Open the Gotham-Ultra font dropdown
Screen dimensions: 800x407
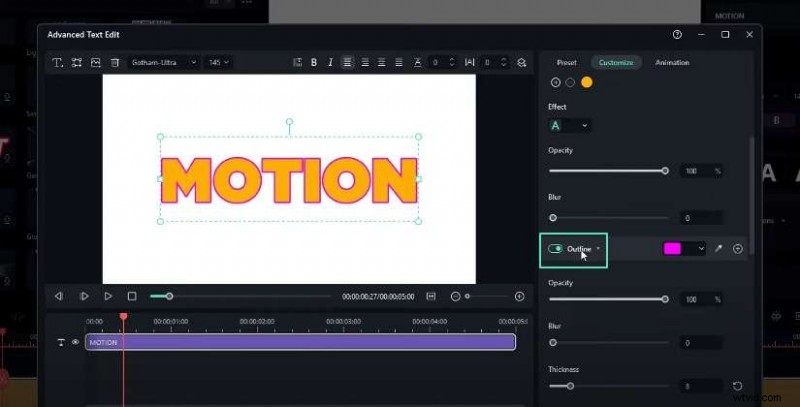(164, 62)
